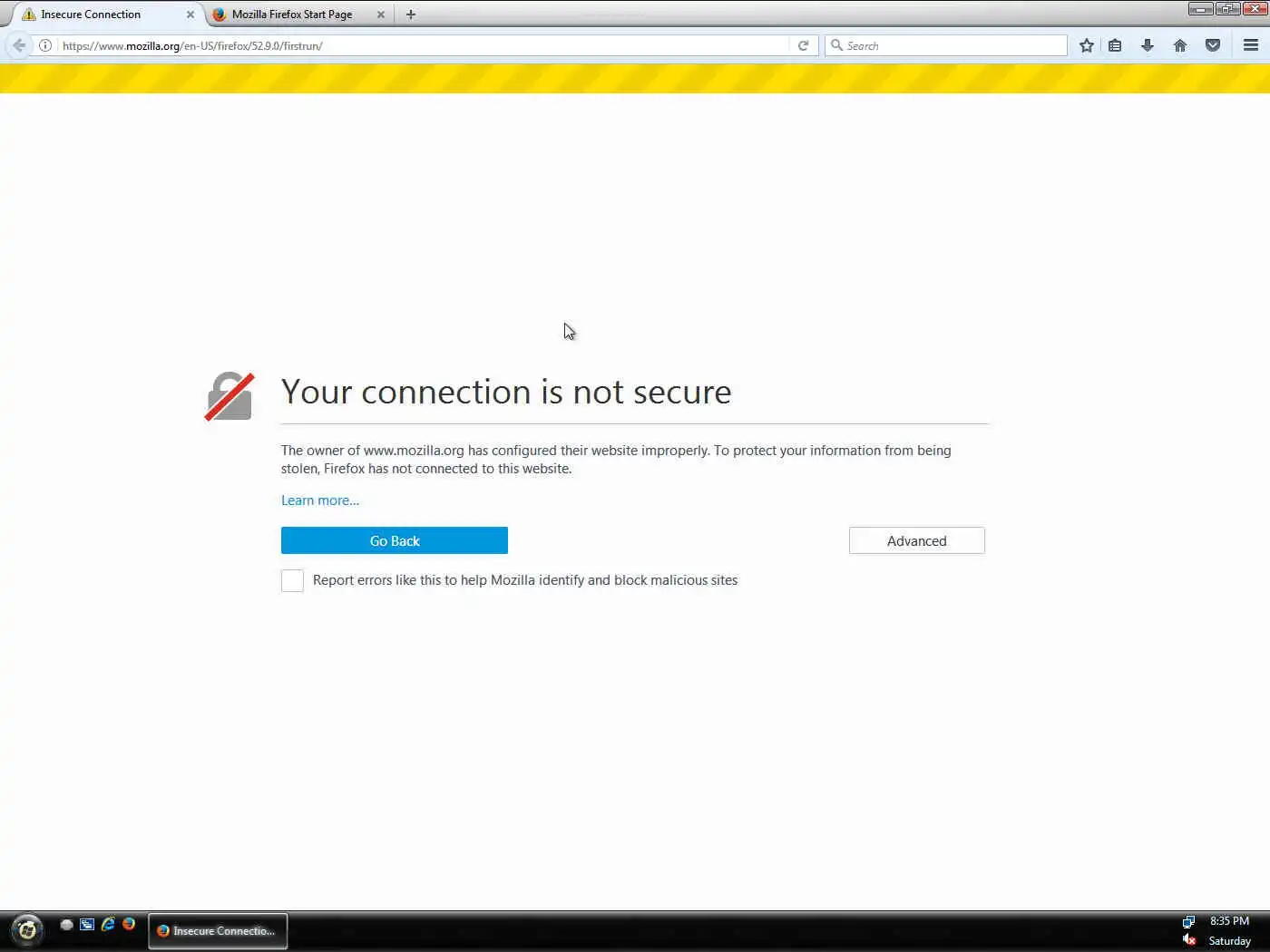Click the Your connection is not secure heading
1270x952 pixels.
[506, 392]
